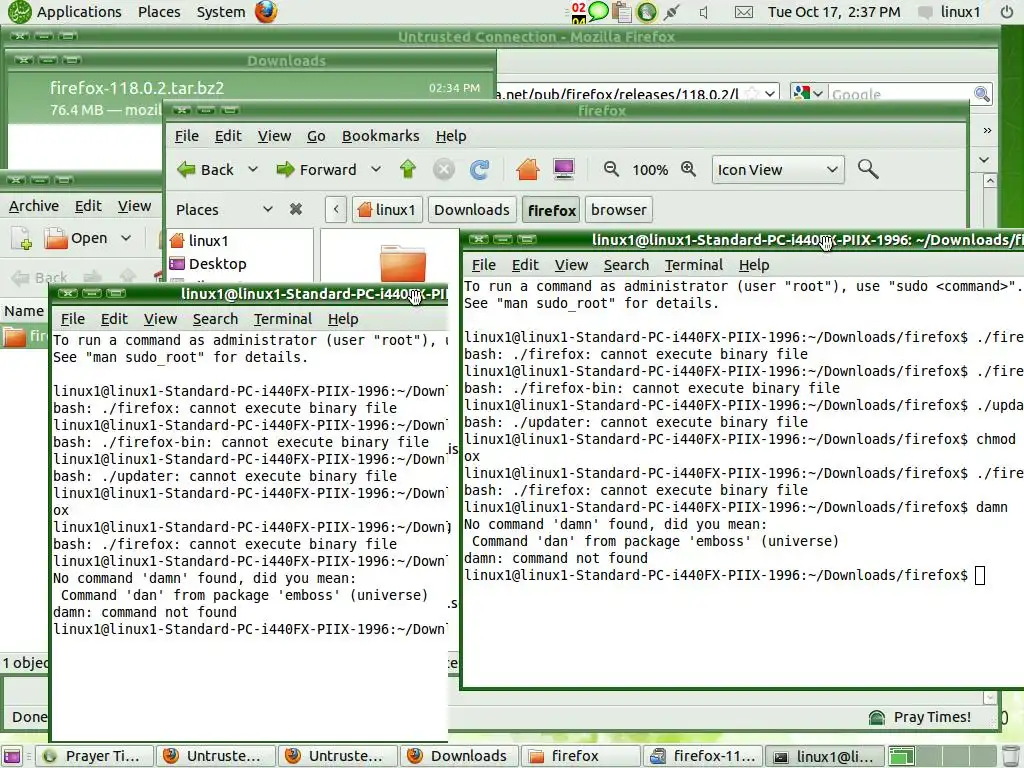Open the mail envelope indicator
This screenshot has width=1024, height=768.
pos(744,12)
